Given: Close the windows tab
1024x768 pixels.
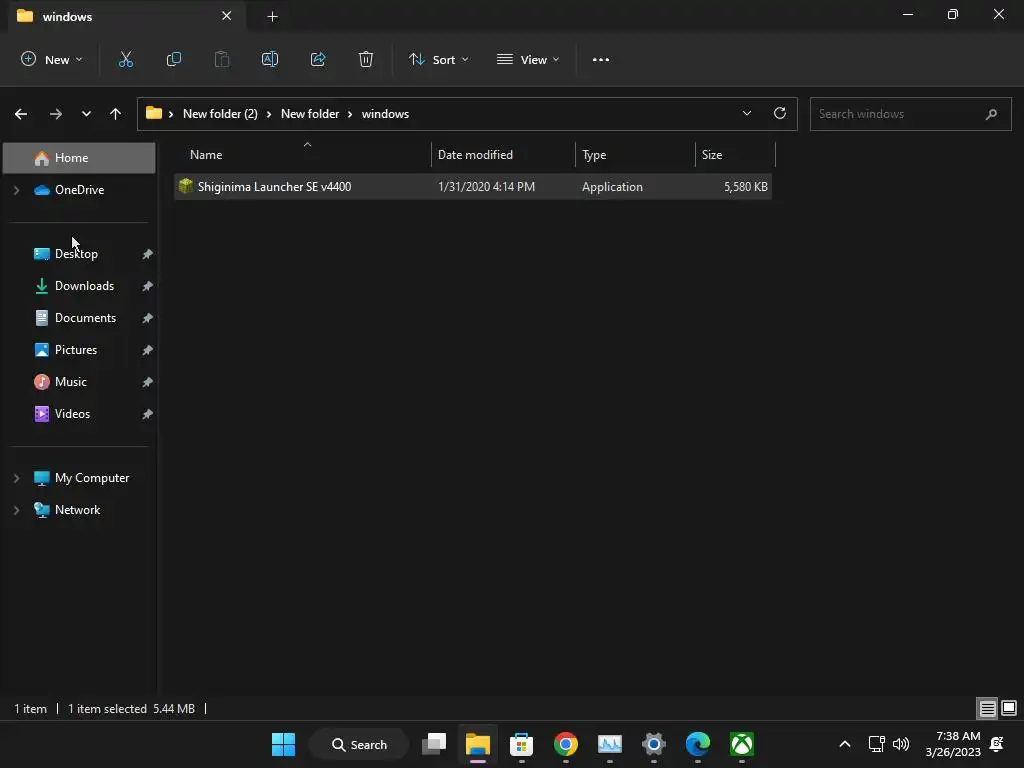Looking at the screenshot, I should (227, 16).
